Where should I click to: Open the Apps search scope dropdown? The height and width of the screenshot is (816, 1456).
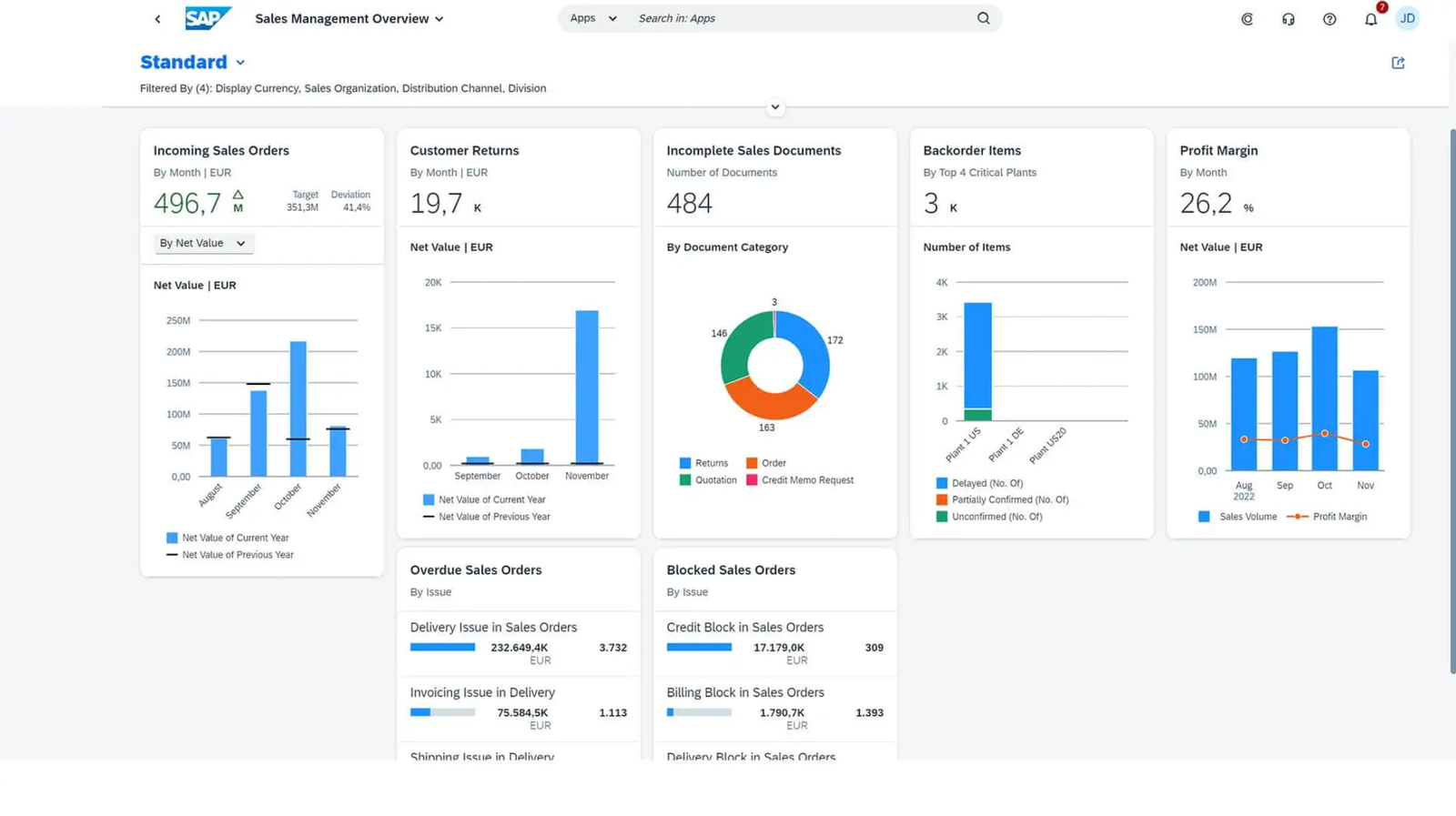pos(592,18)
